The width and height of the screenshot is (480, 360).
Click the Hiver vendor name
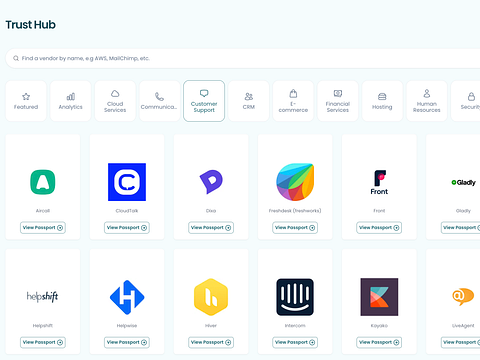[x=211, y=325]
